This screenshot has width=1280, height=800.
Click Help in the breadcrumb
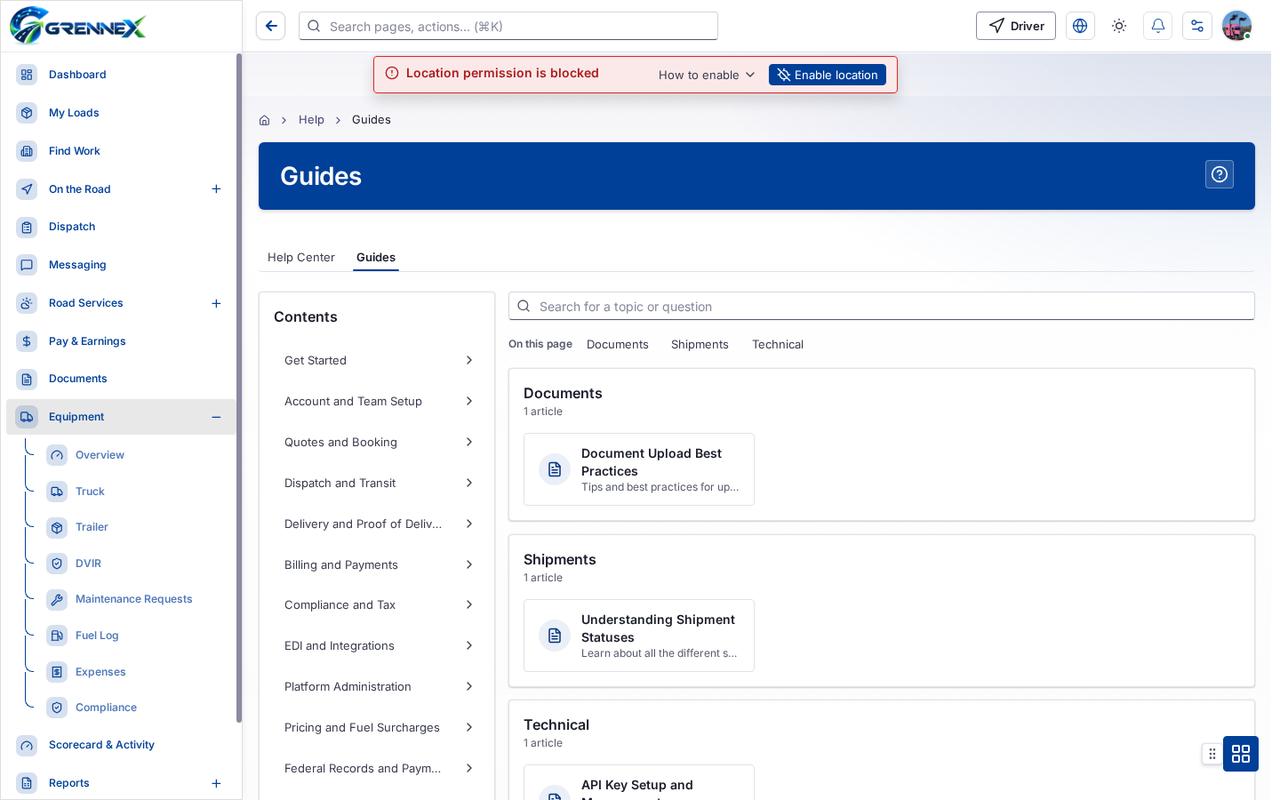311,120
